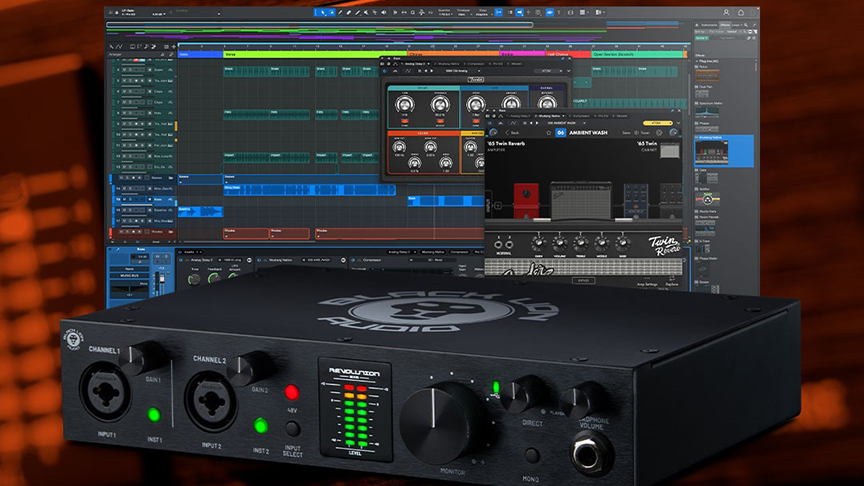This screenshot has height=486, width=864.
Task: Open the 1000 Old Analog preset dropdown
Action: coord(462,71)
